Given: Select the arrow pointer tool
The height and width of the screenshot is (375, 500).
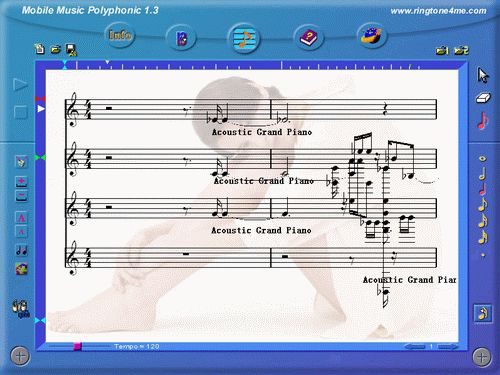Looking at the screenshot, I should coord(483,75).
